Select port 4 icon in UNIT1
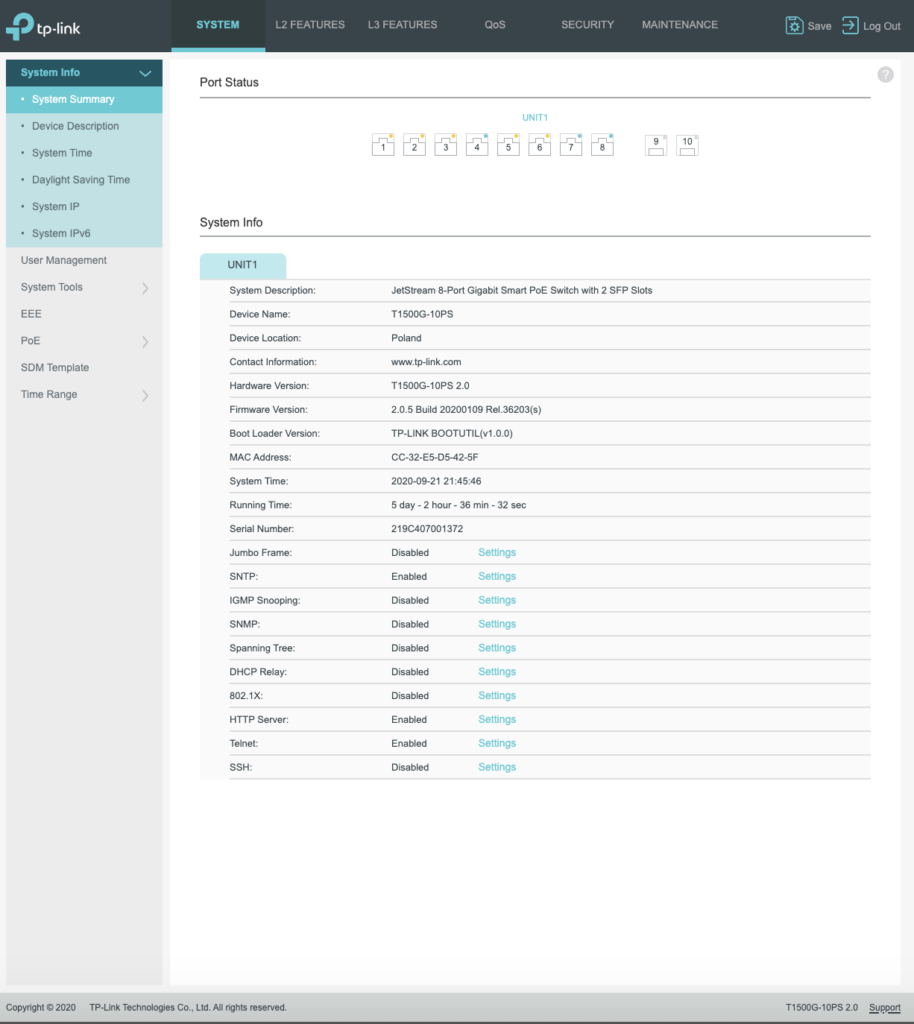Screen dimensions: 914x1024 pyautogui.click(x=477, y=145)
